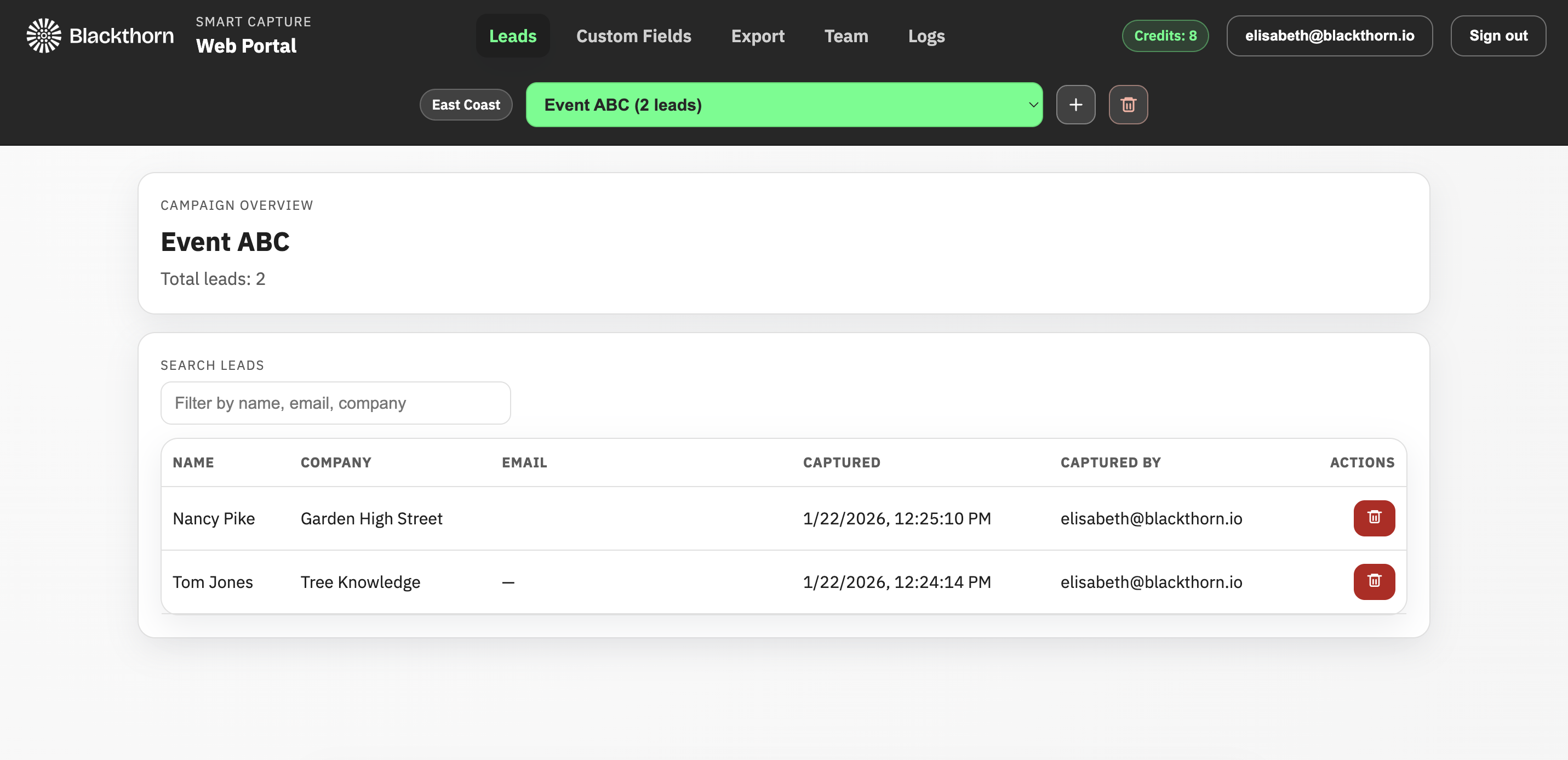Select the Credits: 8 badge

click(1164, 35)
